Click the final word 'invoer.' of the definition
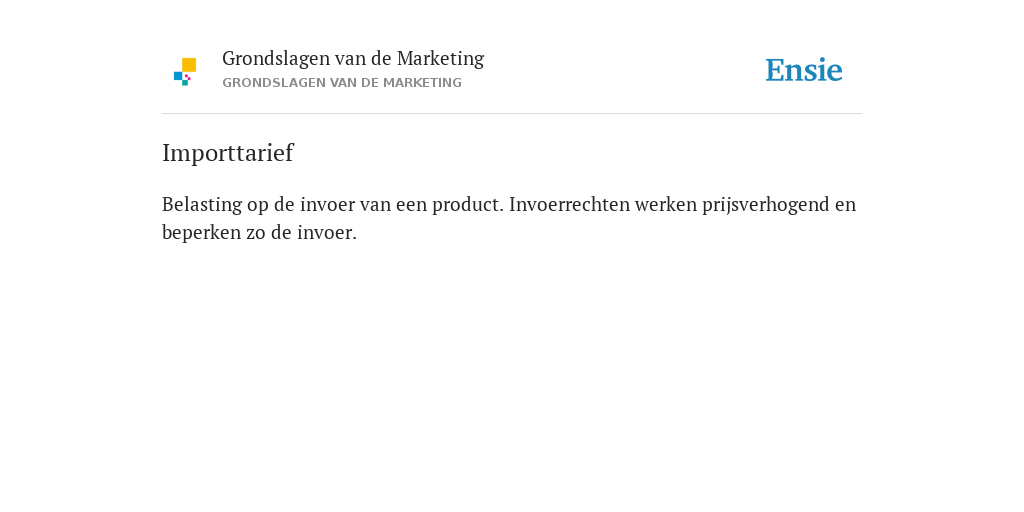The image size is (1024, 512). pyautogui.click(x=327, y=232)
